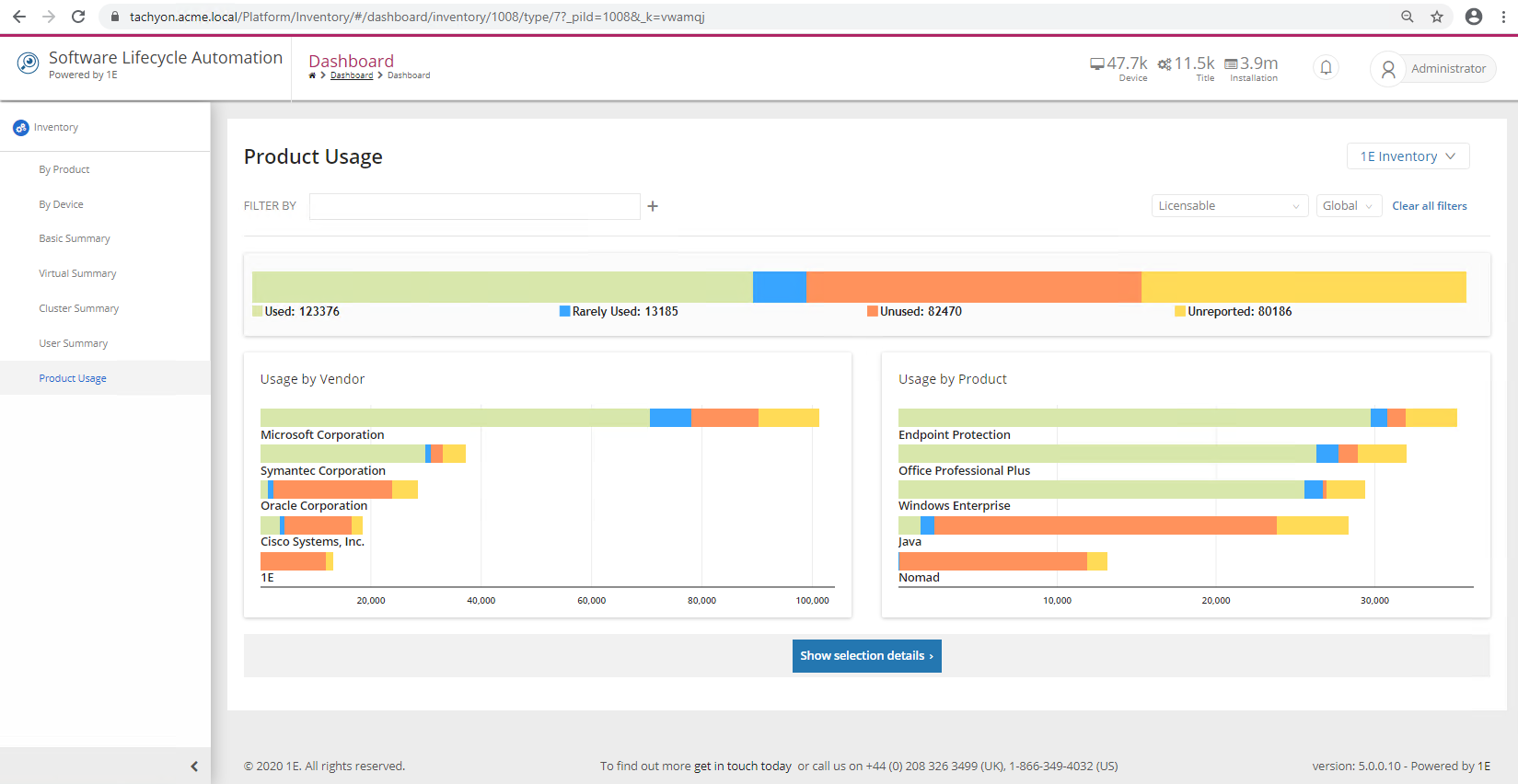This screenshot has width=1518, height=784.
Task: Click the Dashboard breadcrumb link
Action: [x=352, y=75]
